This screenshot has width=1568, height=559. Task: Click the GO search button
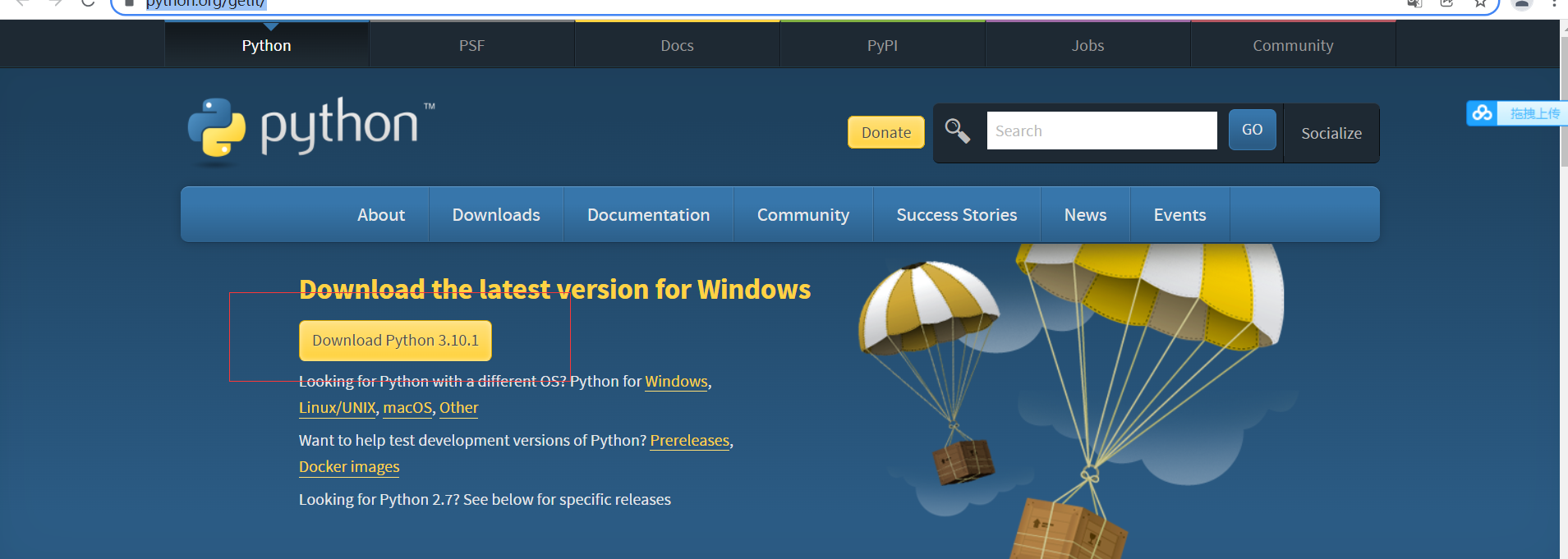[x=1253, y=130]
